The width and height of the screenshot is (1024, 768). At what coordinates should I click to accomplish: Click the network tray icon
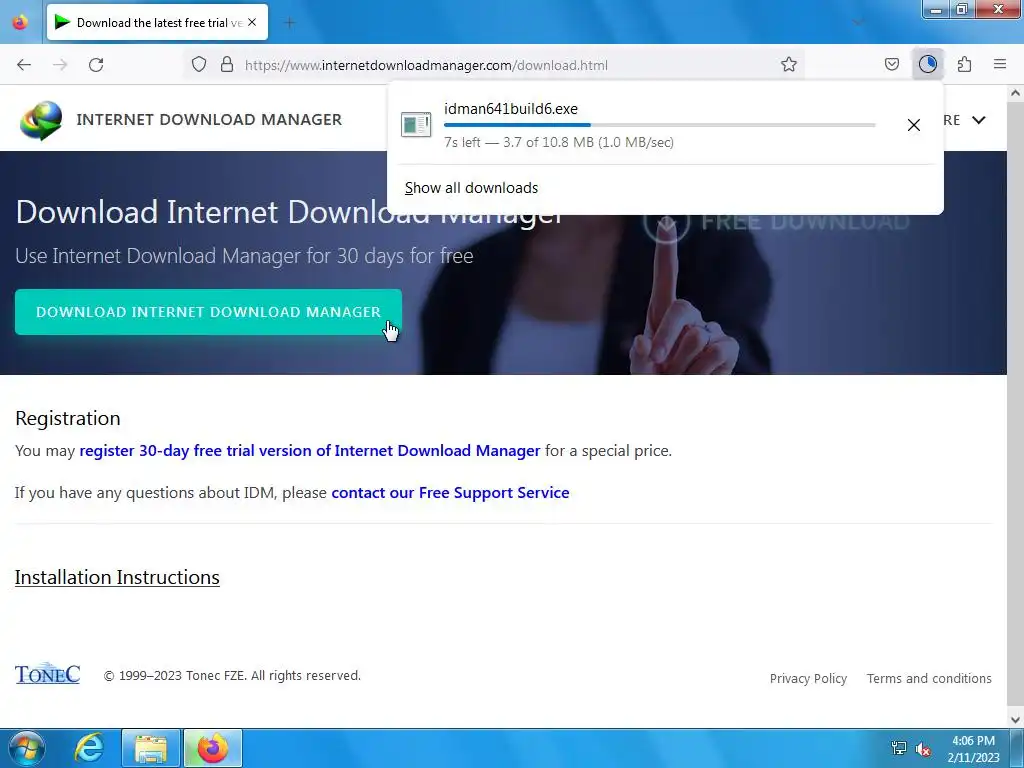[899, 748]
